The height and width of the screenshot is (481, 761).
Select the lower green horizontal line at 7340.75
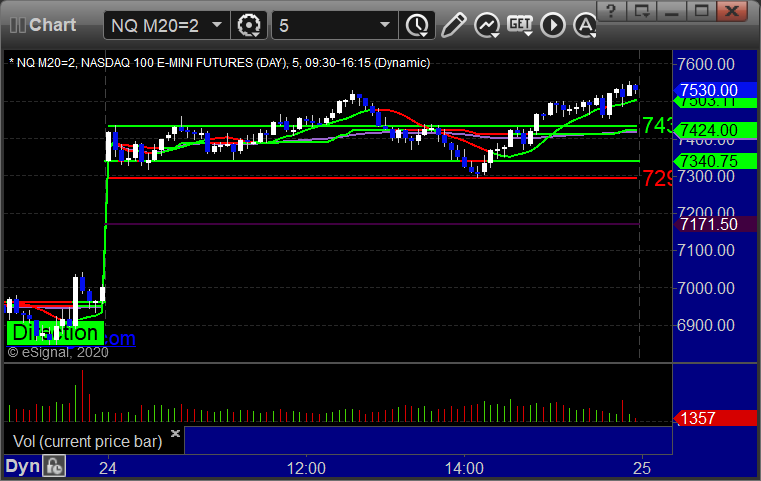click(x=373, y=161)
